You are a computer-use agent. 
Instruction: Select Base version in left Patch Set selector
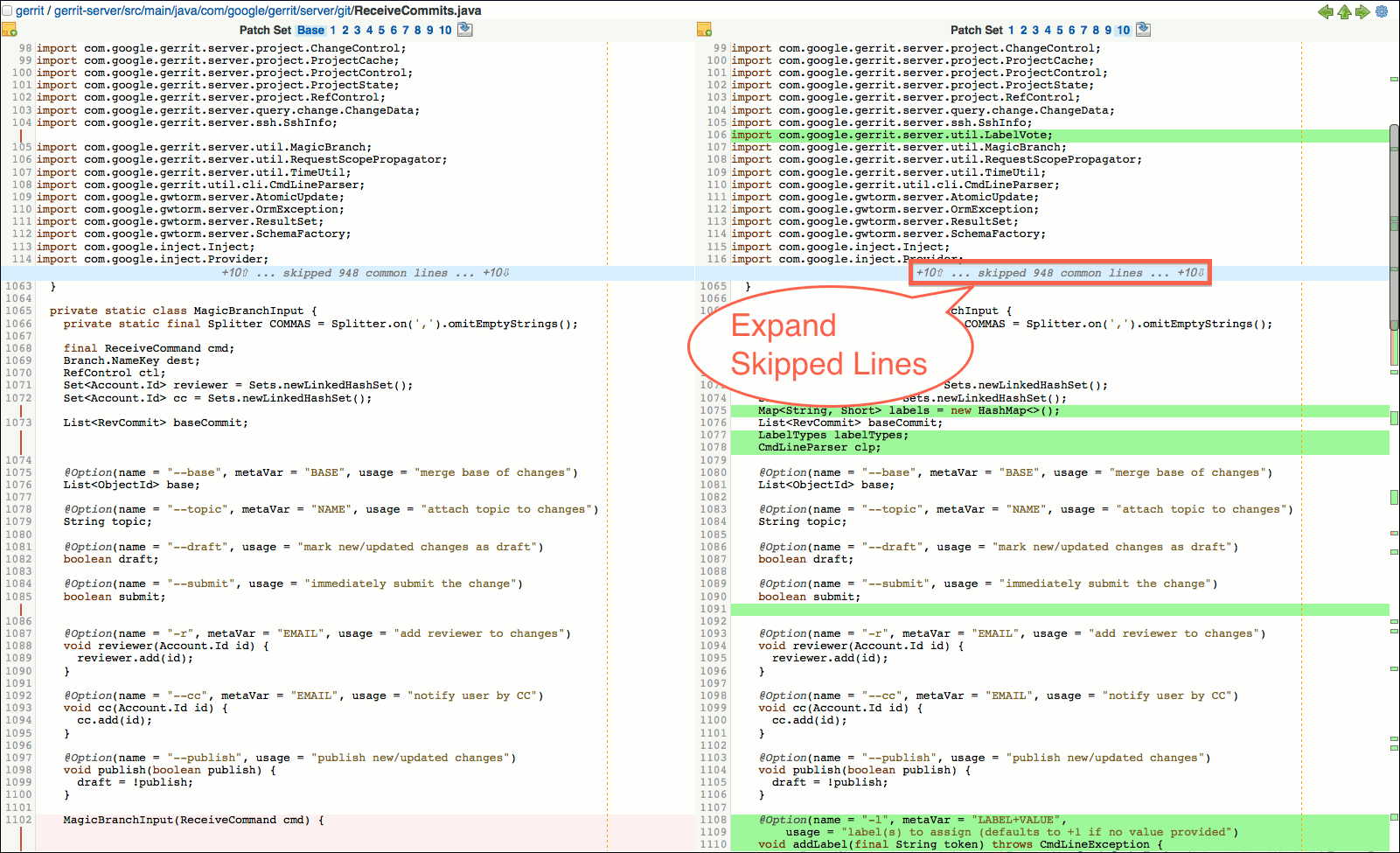311,29
